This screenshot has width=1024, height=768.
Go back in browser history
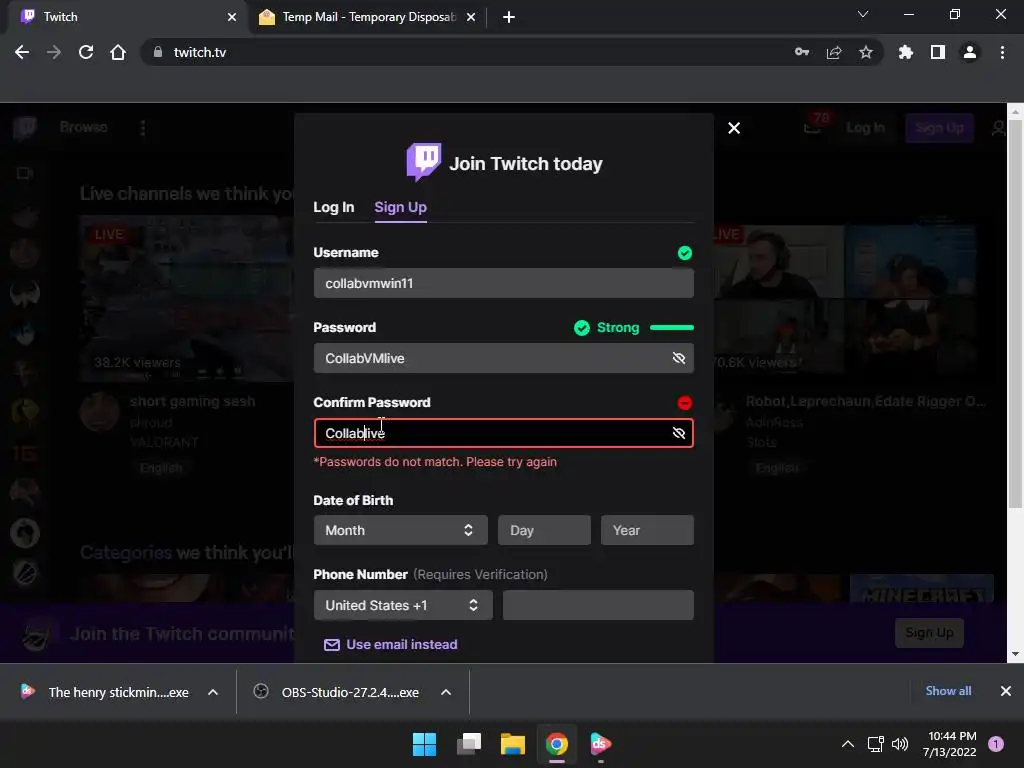(22, 52)
